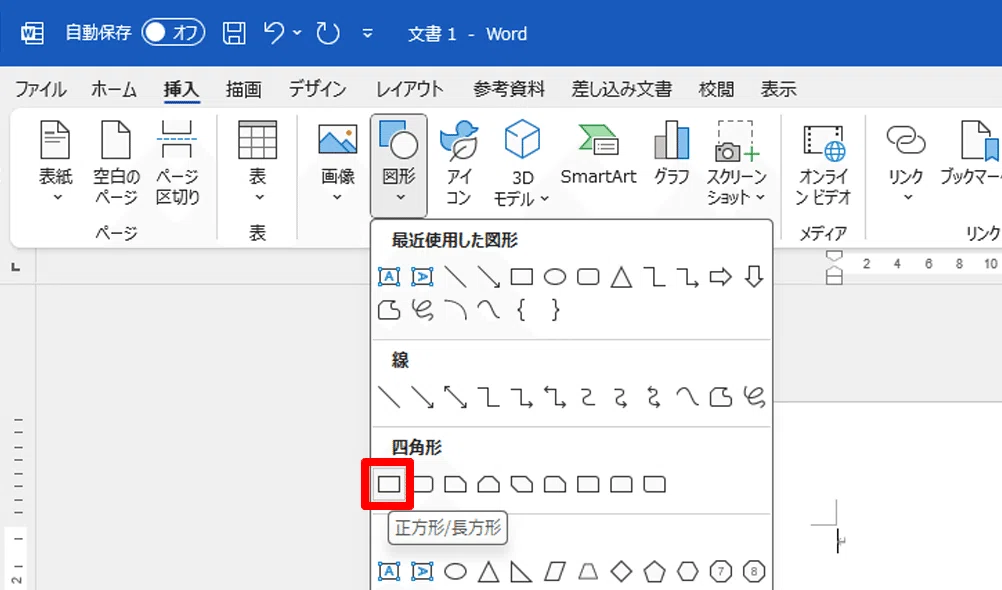Image resolution: width=1002 pixels, height=590 pixels.
Task: Select the hexagon shape
Action: point(688,571)
